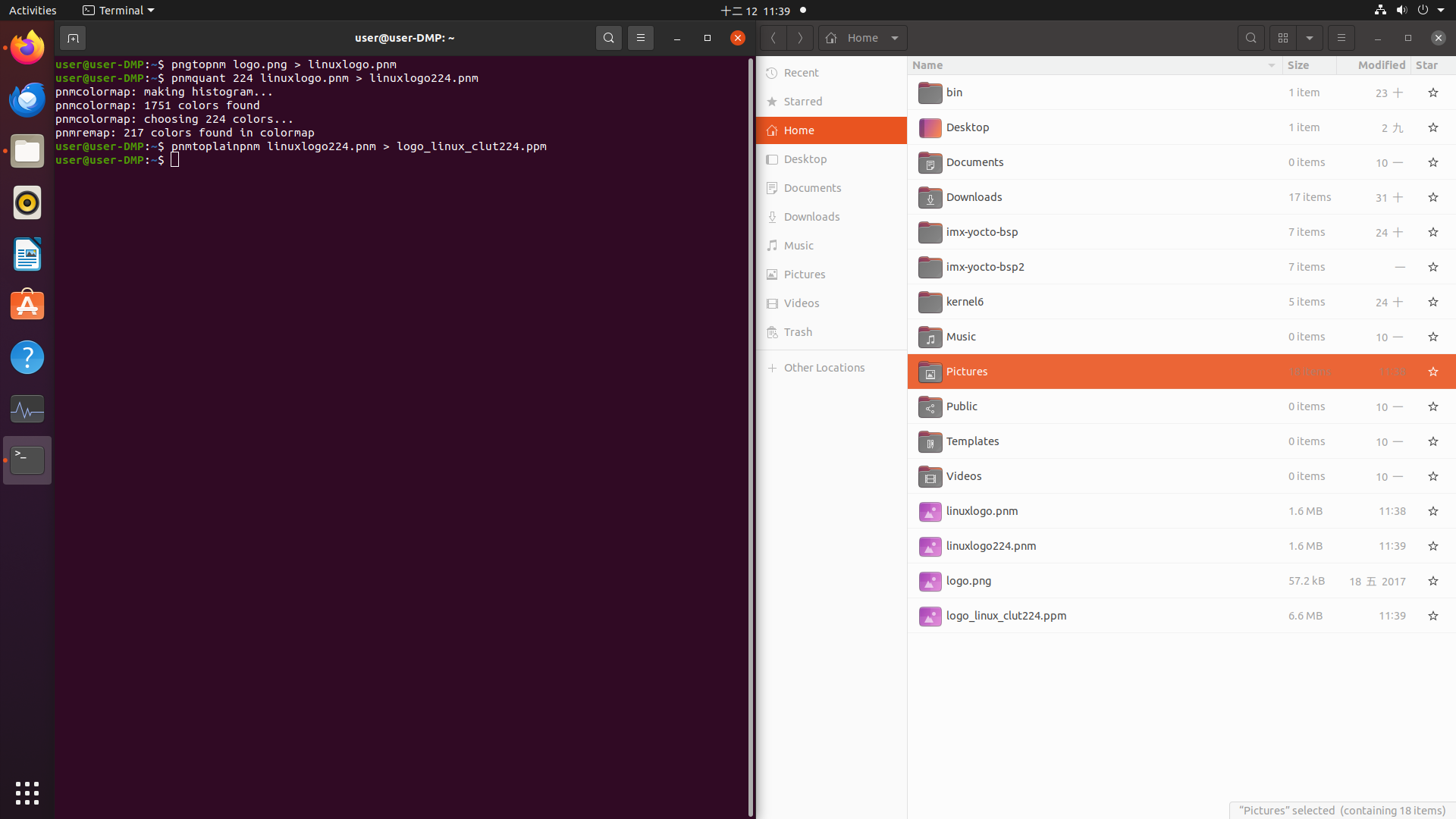Star the bin folder
Image resolution: width=1456 pixels, height=819 pixels.
click(1433, 93)
